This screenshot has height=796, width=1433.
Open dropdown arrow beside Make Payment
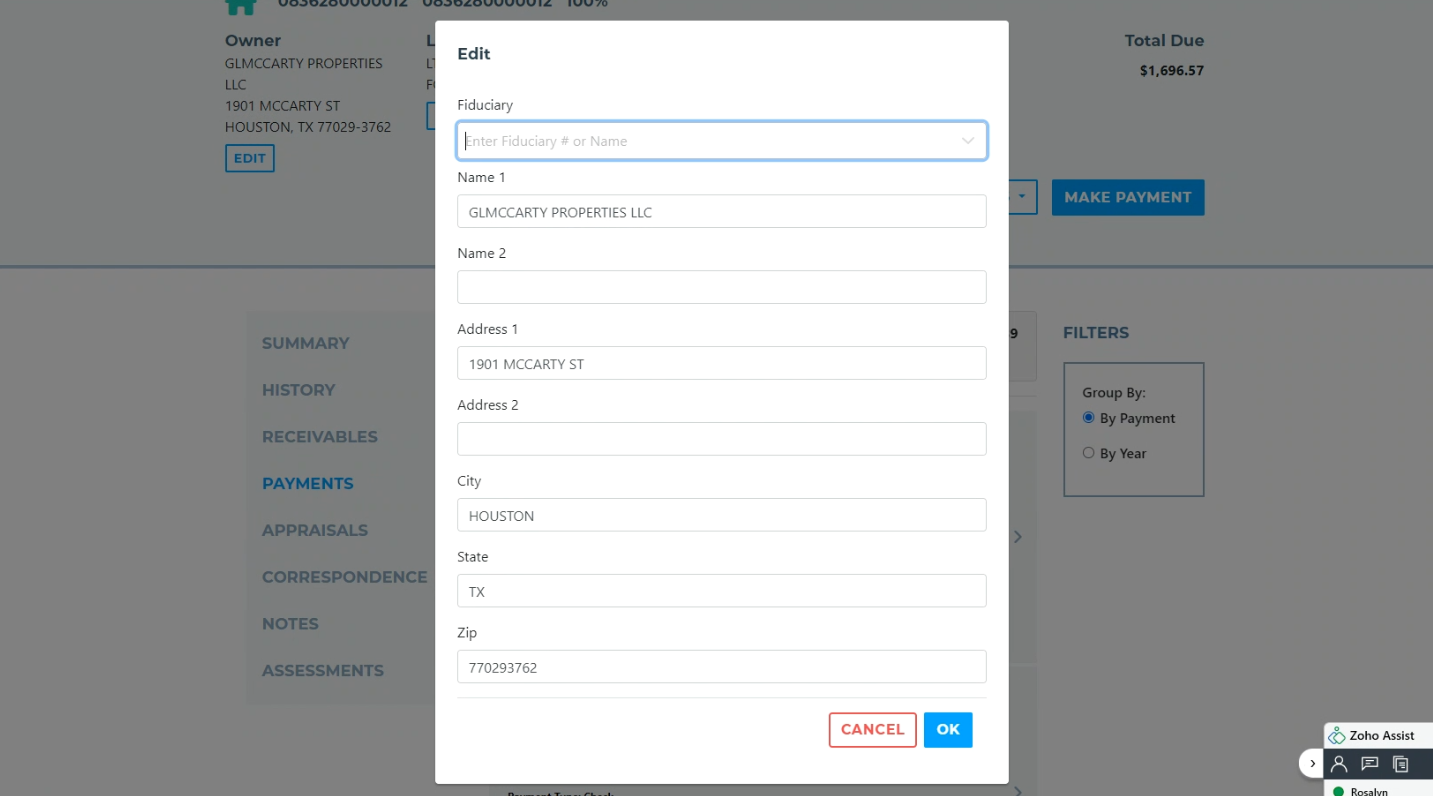[x=1022, y=197]
